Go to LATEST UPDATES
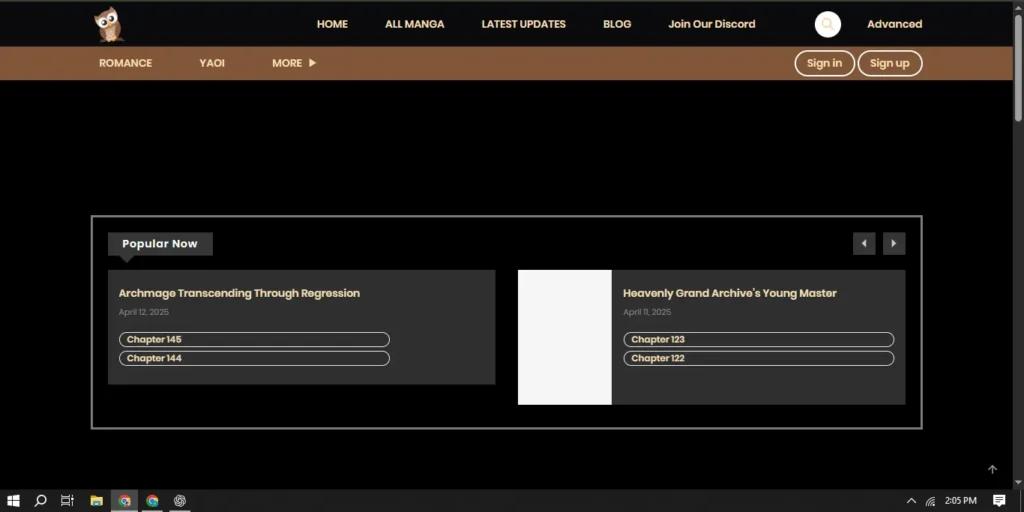The height and width of the screenshot is (512, 1024). pos(523,24)
